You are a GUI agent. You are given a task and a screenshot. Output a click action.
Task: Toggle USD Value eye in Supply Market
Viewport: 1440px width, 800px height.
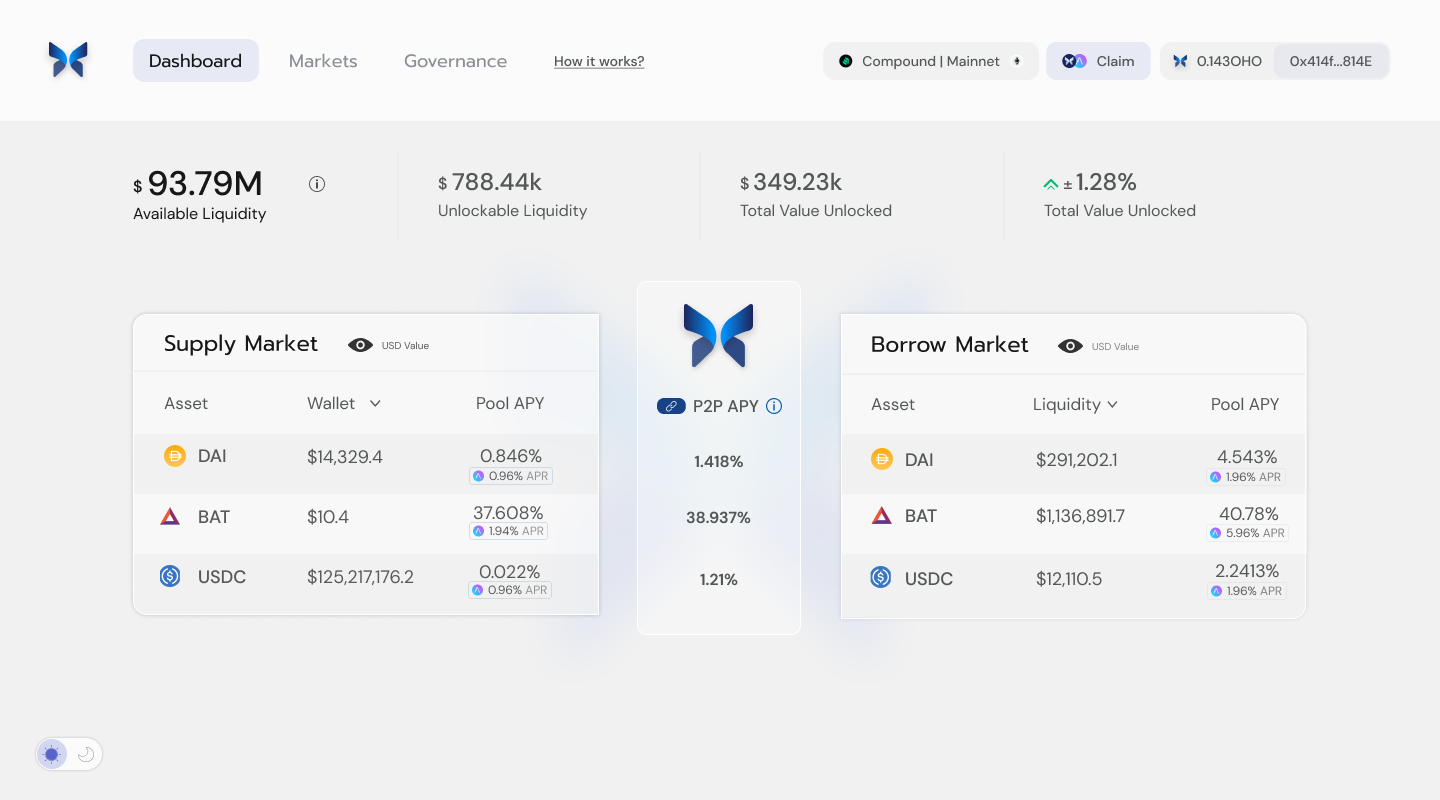360,345
